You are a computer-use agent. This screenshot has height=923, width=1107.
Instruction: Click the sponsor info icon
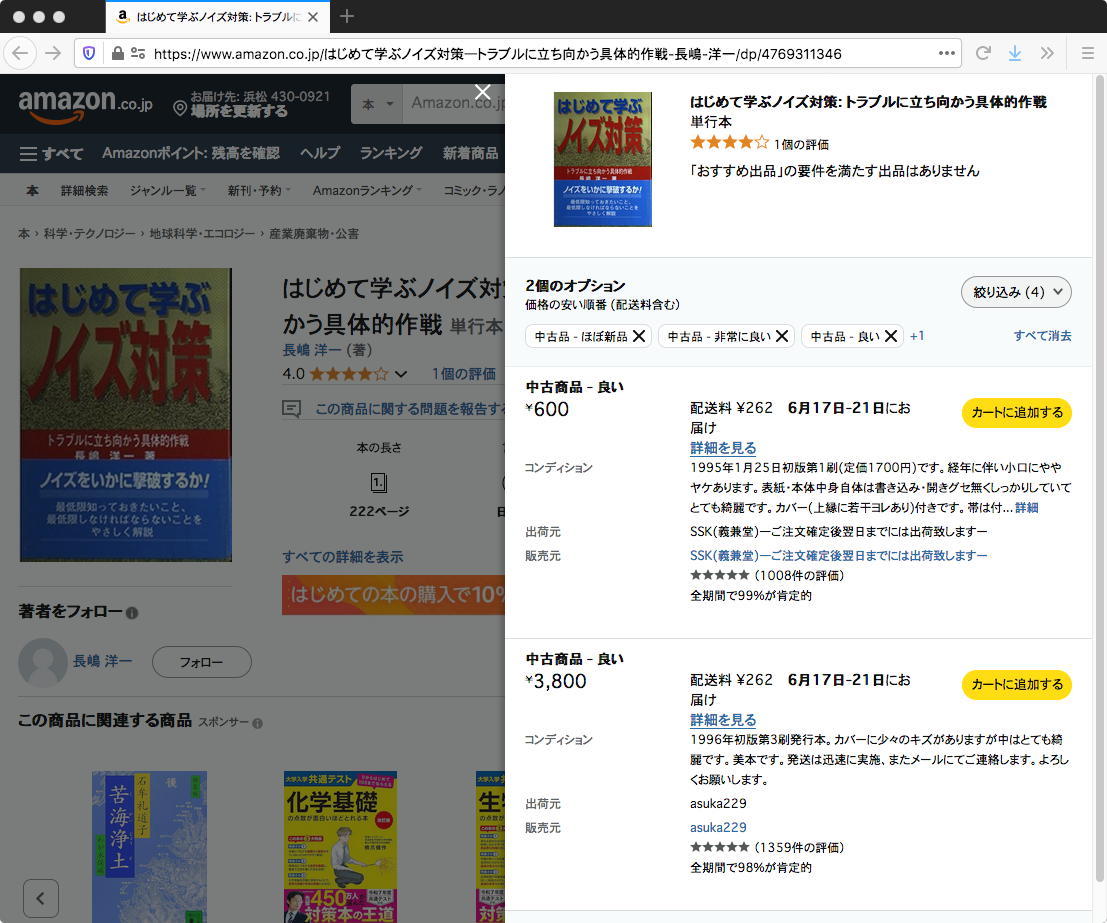pyautogui.click(x=258, y=723)
